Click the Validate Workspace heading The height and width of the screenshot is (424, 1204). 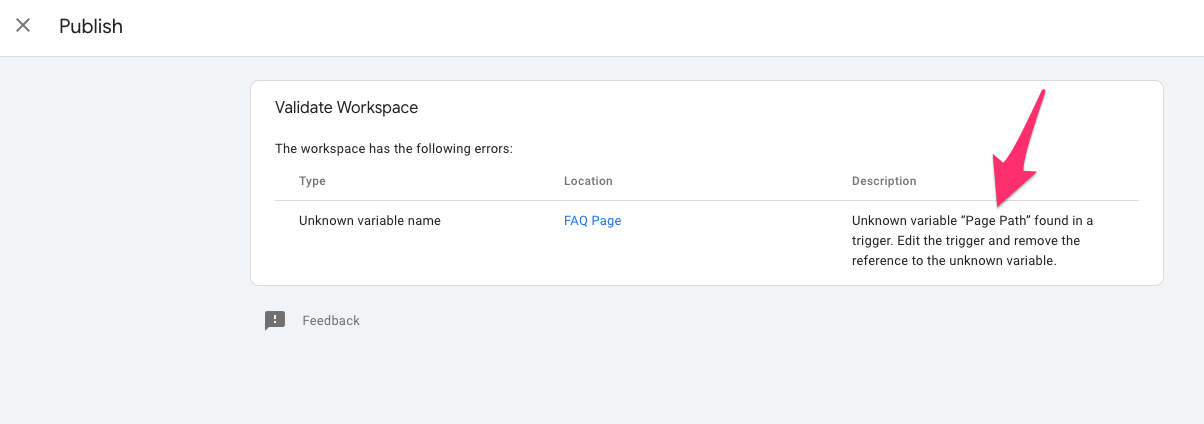coord(346,107)
